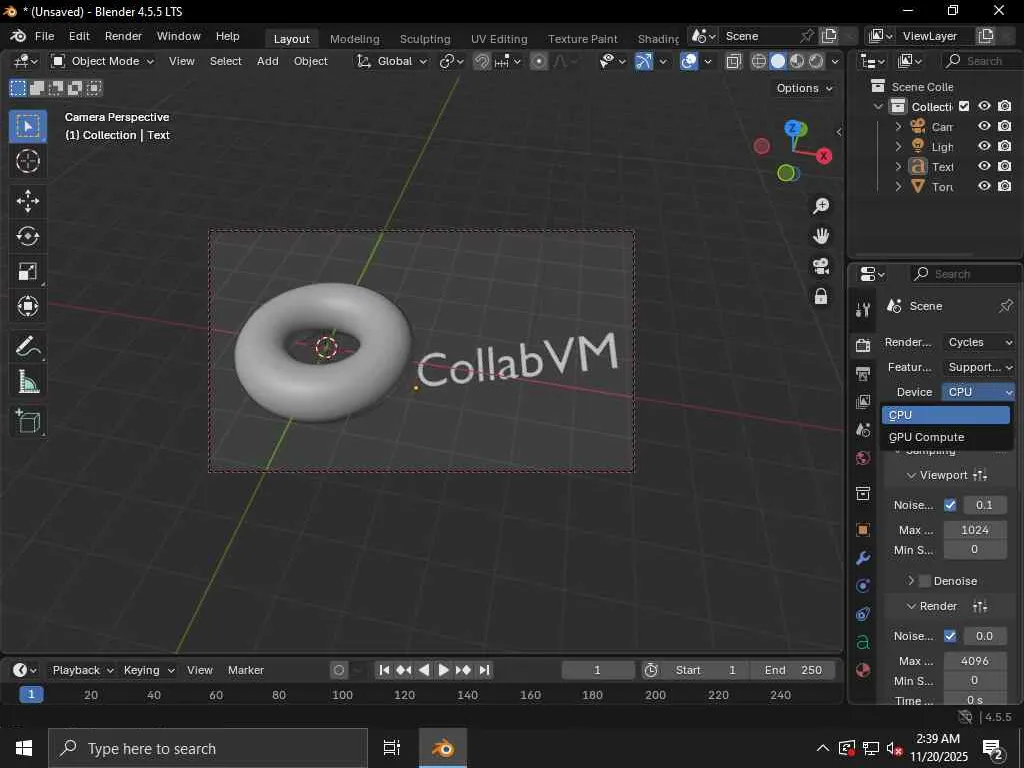1024x768 pixels.
Task: Collapse the Viewport sampling section
Action: pyautogui.click(x=912, y=475)
